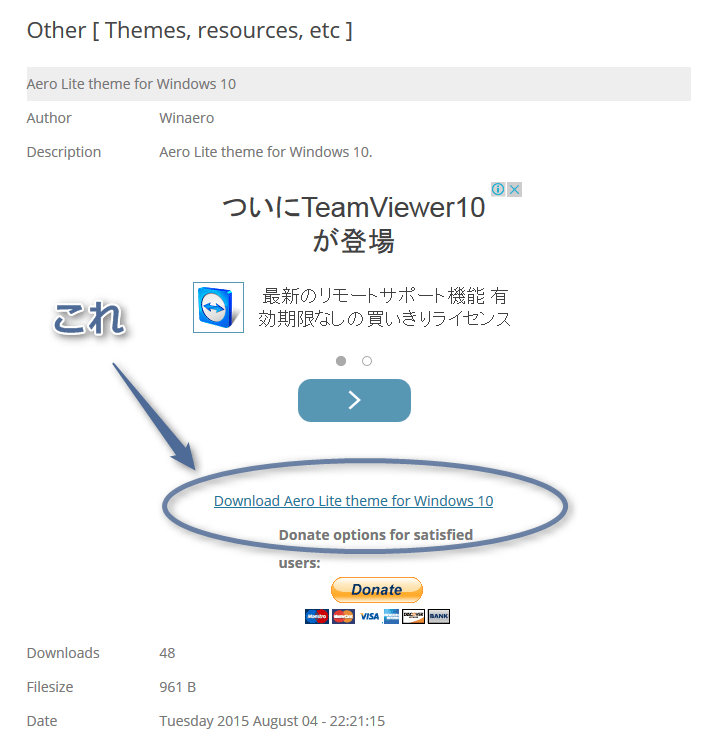Viewport: 705px width, 740px height.
Task: Click the Filesize label
Action: pos(50,687)
